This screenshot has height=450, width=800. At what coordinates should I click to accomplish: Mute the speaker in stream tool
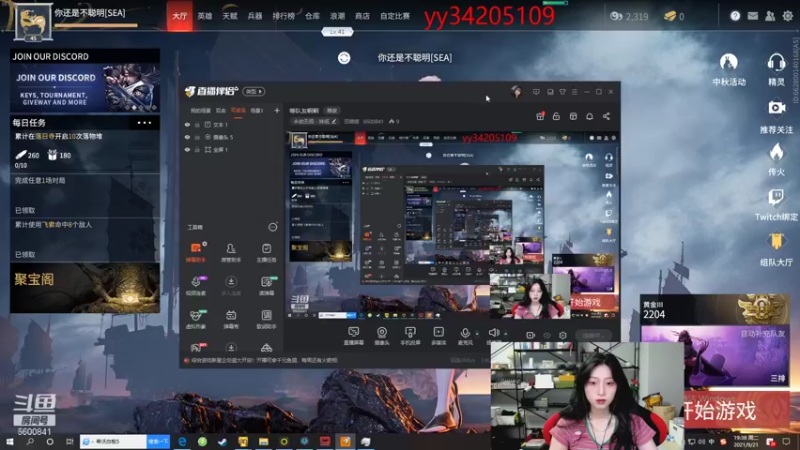tap(493, 333)
